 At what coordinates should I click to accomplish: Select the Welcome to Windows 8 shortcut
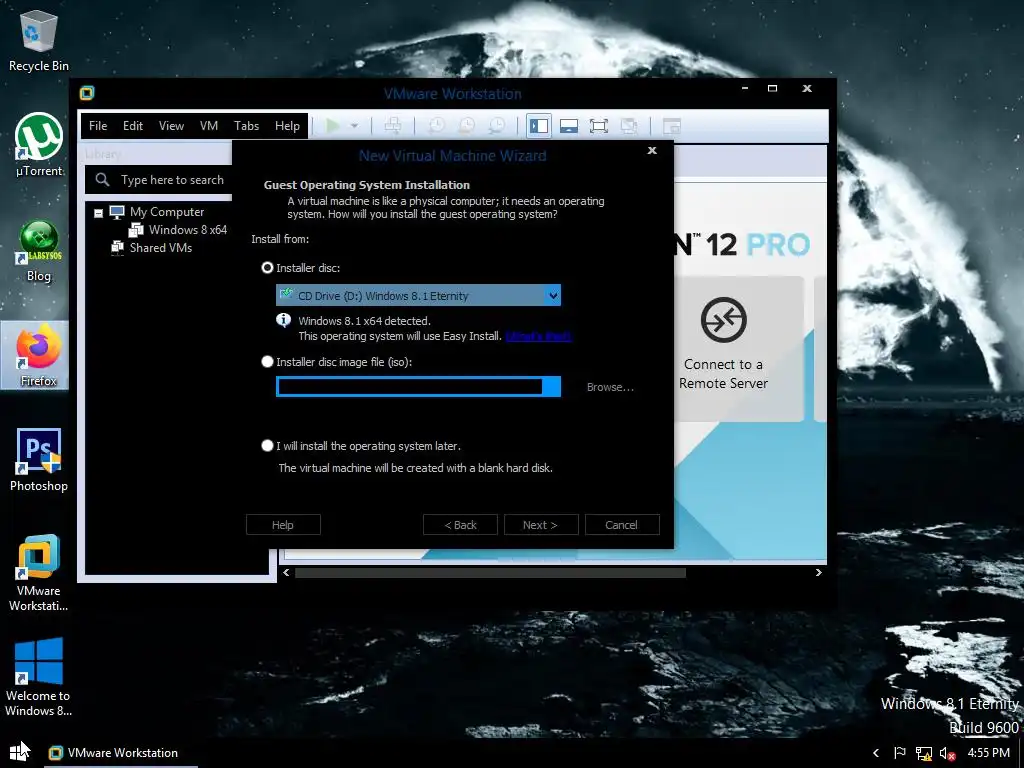coord(39,678)
